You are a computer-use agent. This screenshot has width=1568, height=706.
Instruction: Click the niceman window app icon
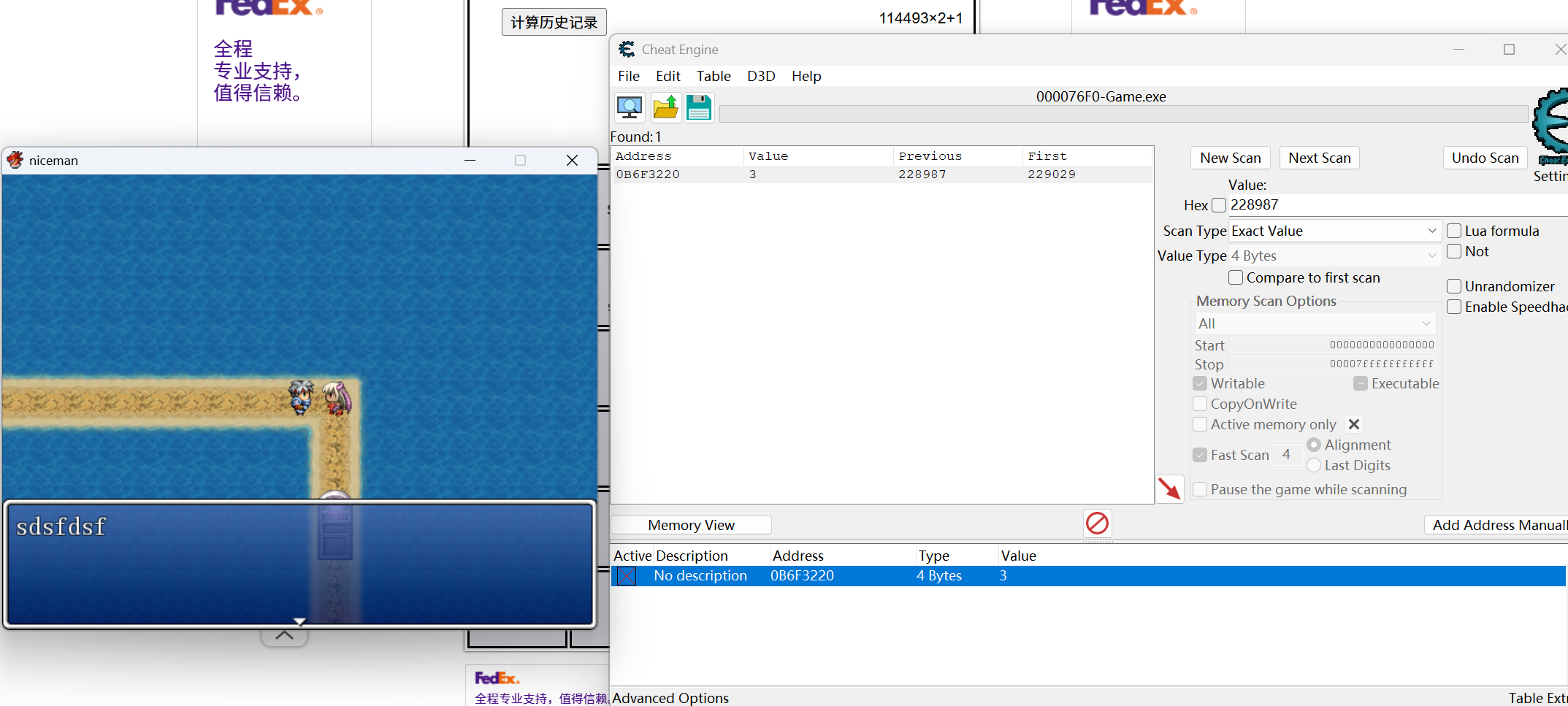tap(15, 160)
